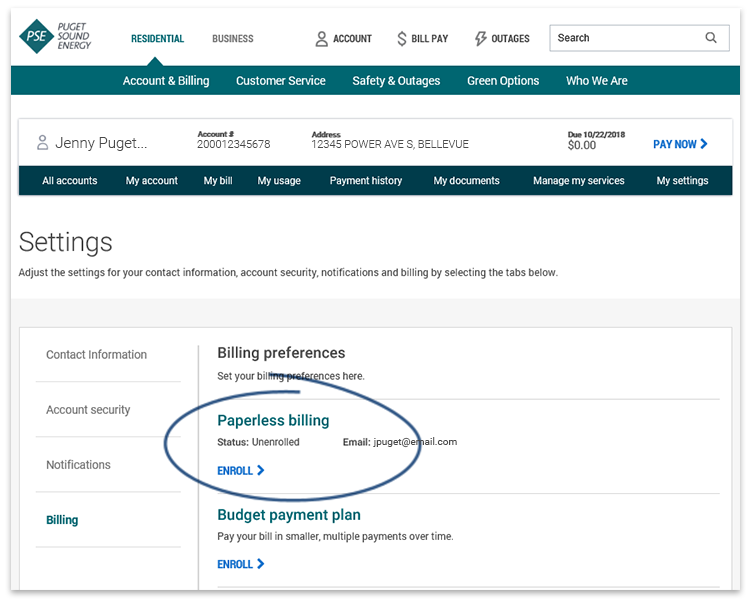The image size is (750, 600).
Task: Click the Paperless billing heading
Action: click(x=273, y=420)
